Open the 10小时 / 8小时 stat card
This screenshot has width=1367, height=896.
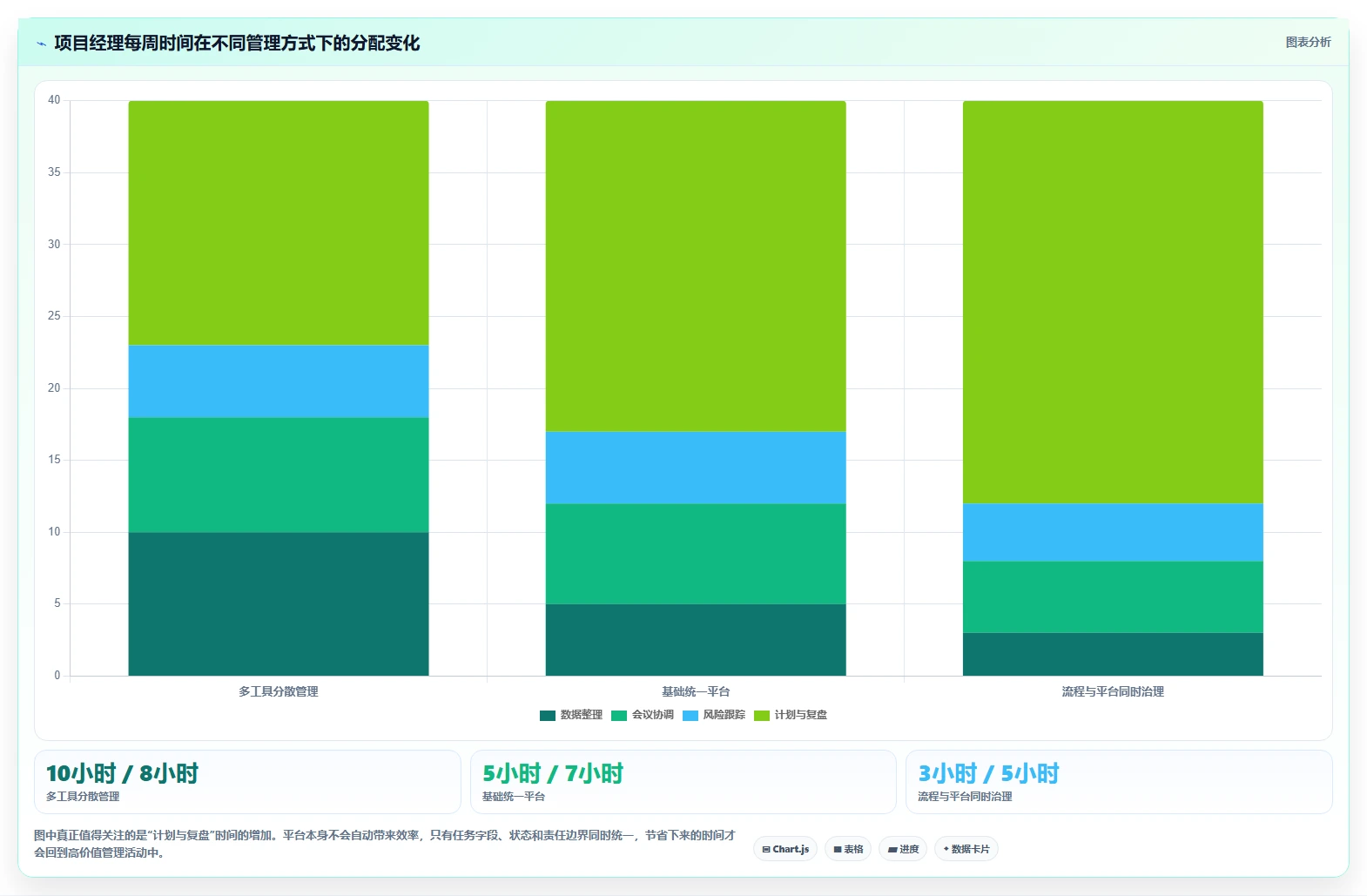pos(247,782)
